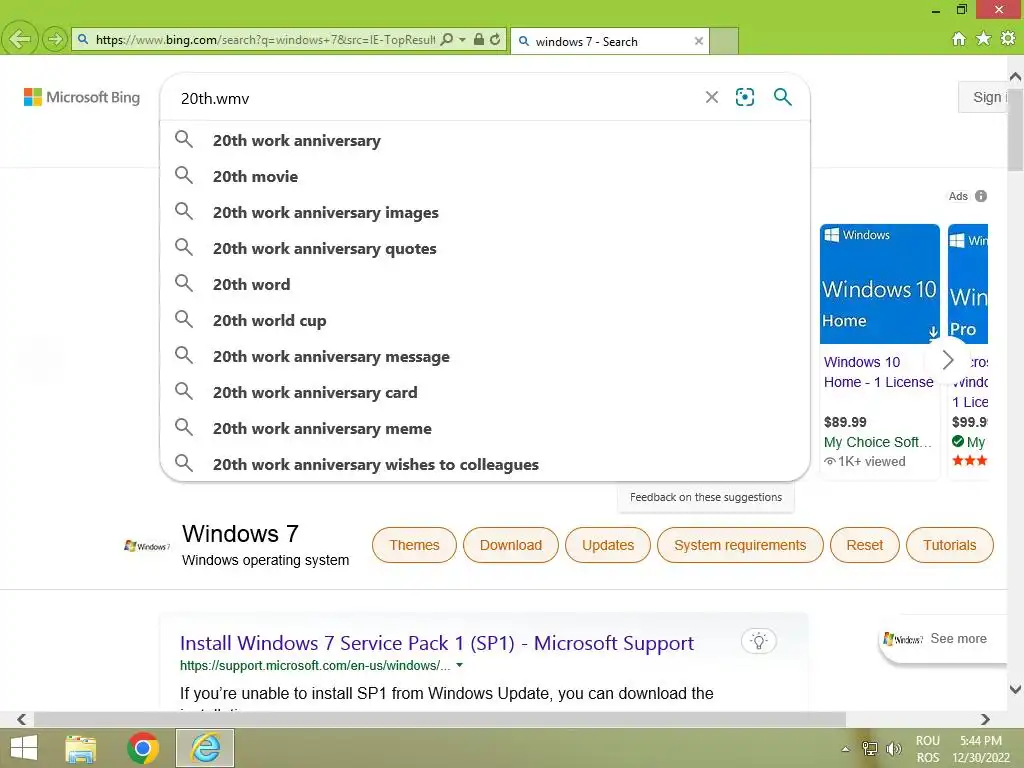The height and width of the screenshot is (768, 1024).
Task: Choose suggestion '20th work anniversary message'
Action: click(485, 357)
